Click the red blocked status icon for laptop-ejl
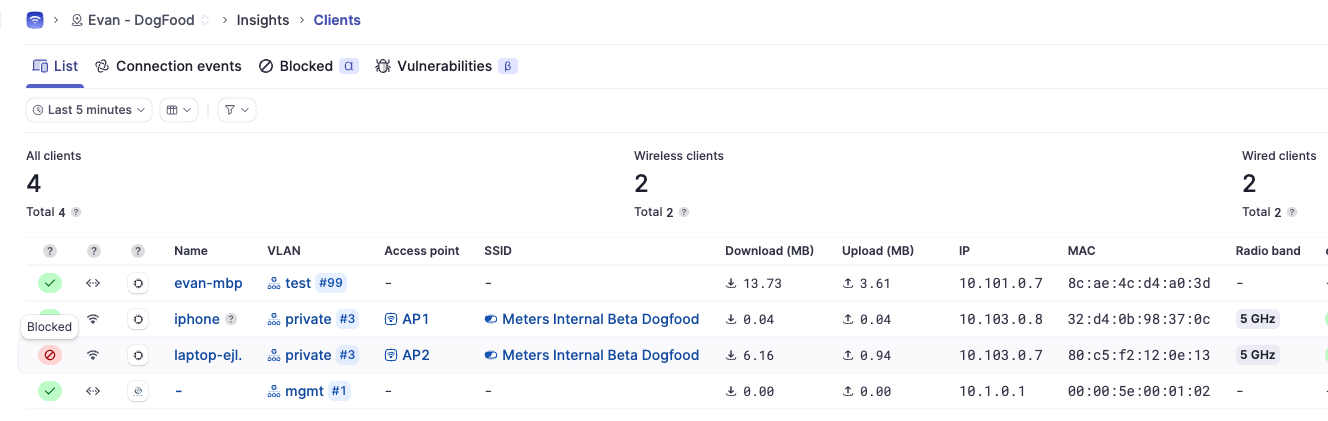Viewport: 1328px width, 421px height. click(x=50, y=355)
